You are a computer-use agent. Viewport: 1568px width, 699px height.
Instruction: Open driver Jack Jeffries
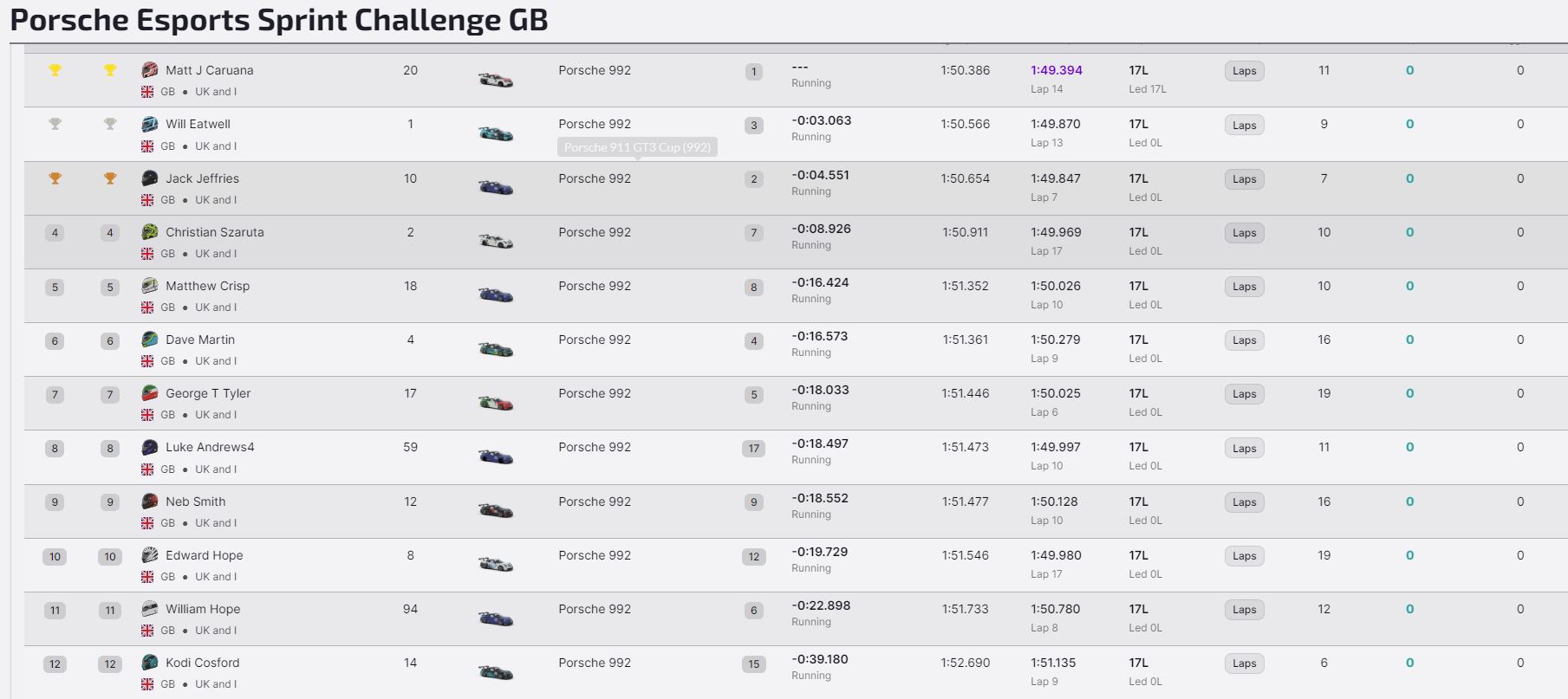click(202, 178)
